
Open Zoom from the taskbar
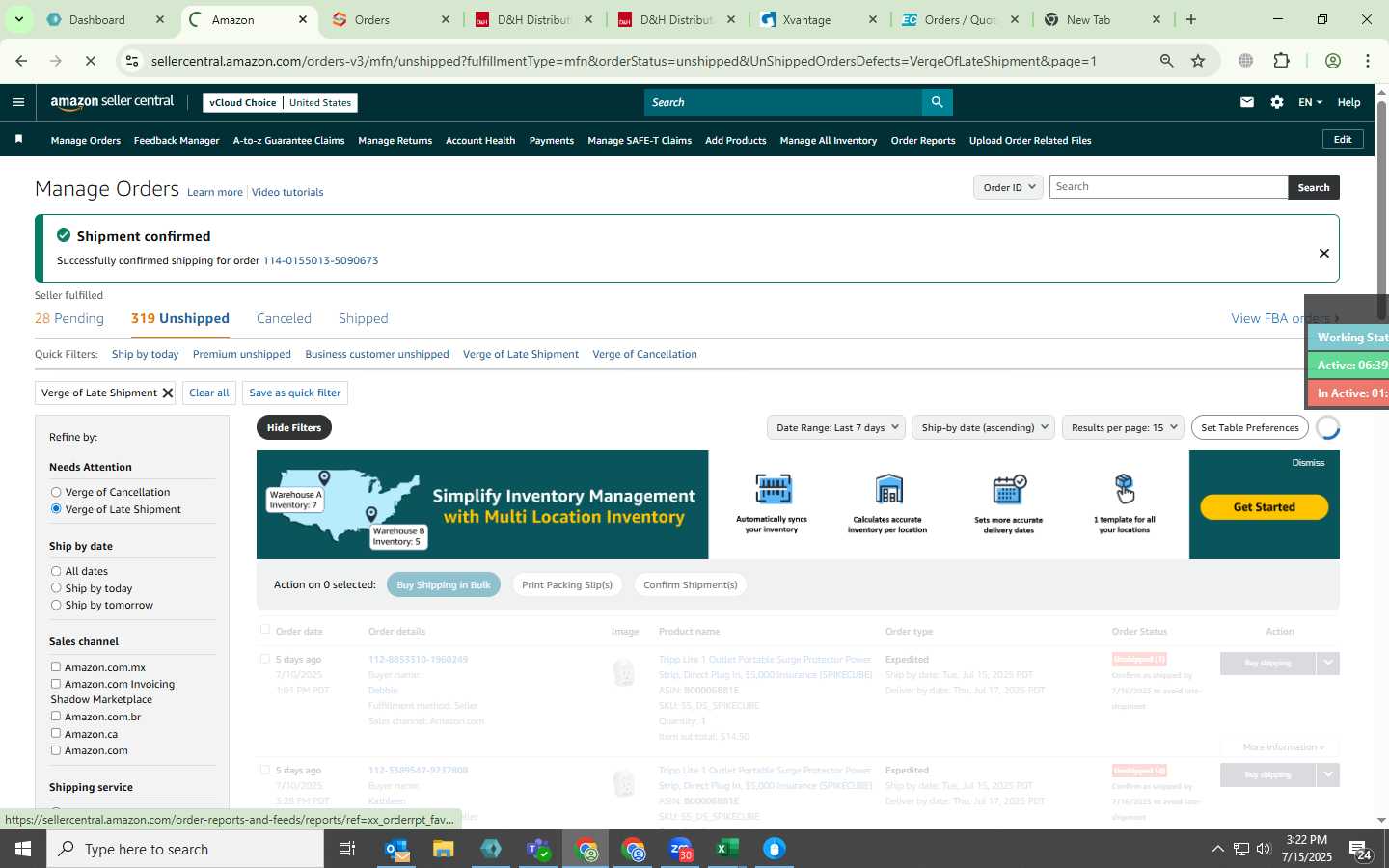(x=680, y=849)
